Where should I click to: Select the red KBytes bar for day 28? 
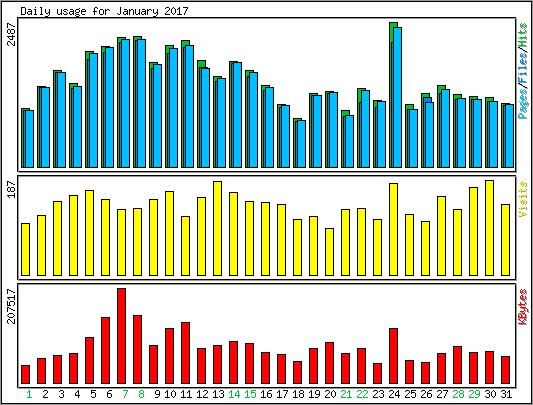pyautogui.click(x=458, y=365)
